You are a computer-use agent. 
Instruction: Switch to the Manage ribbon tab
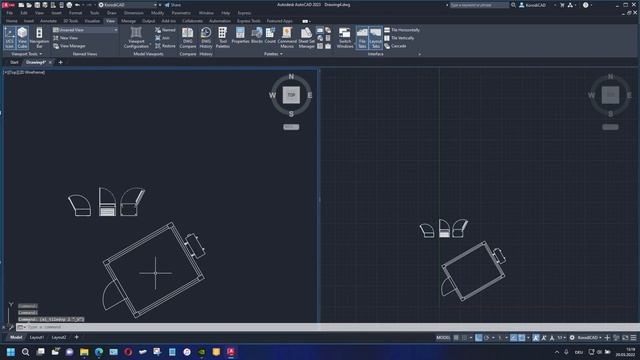coord(128,21)
